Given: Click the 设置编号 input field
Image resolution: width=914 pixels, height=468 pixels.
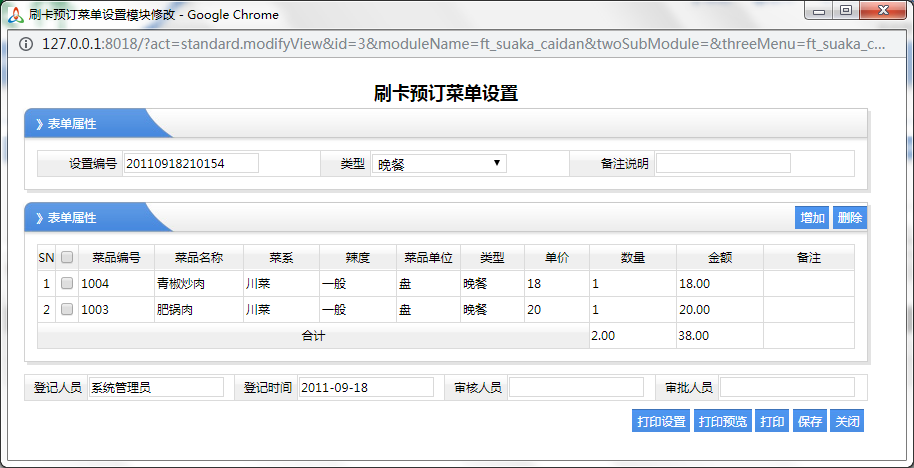Looking at the screenshot, I should point(190,163).
